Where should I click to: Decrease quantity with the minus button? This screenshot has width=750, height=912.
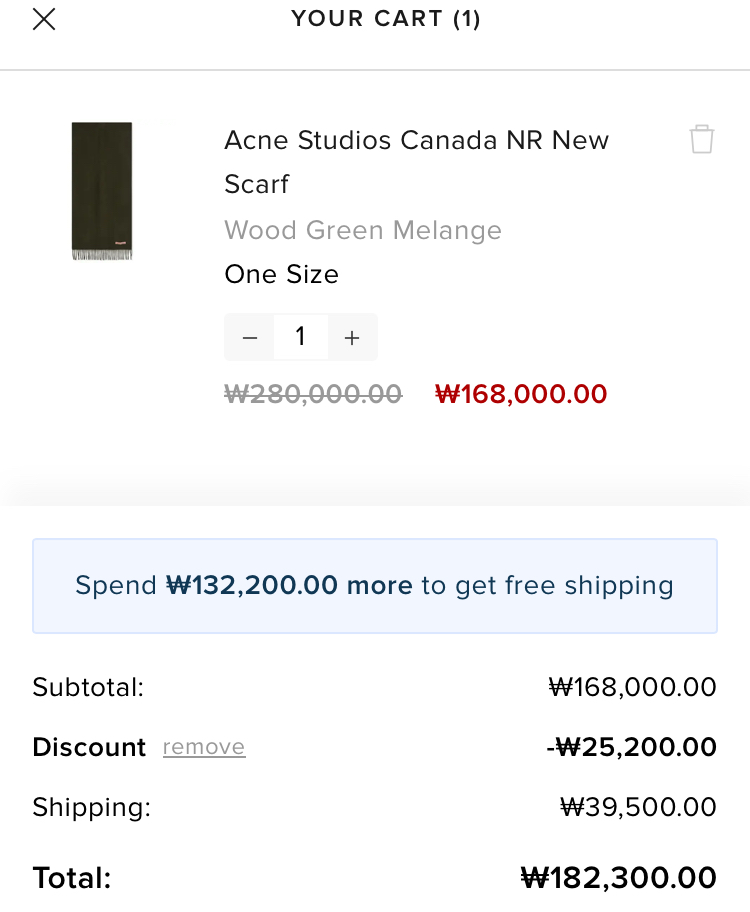coord(250,338)
